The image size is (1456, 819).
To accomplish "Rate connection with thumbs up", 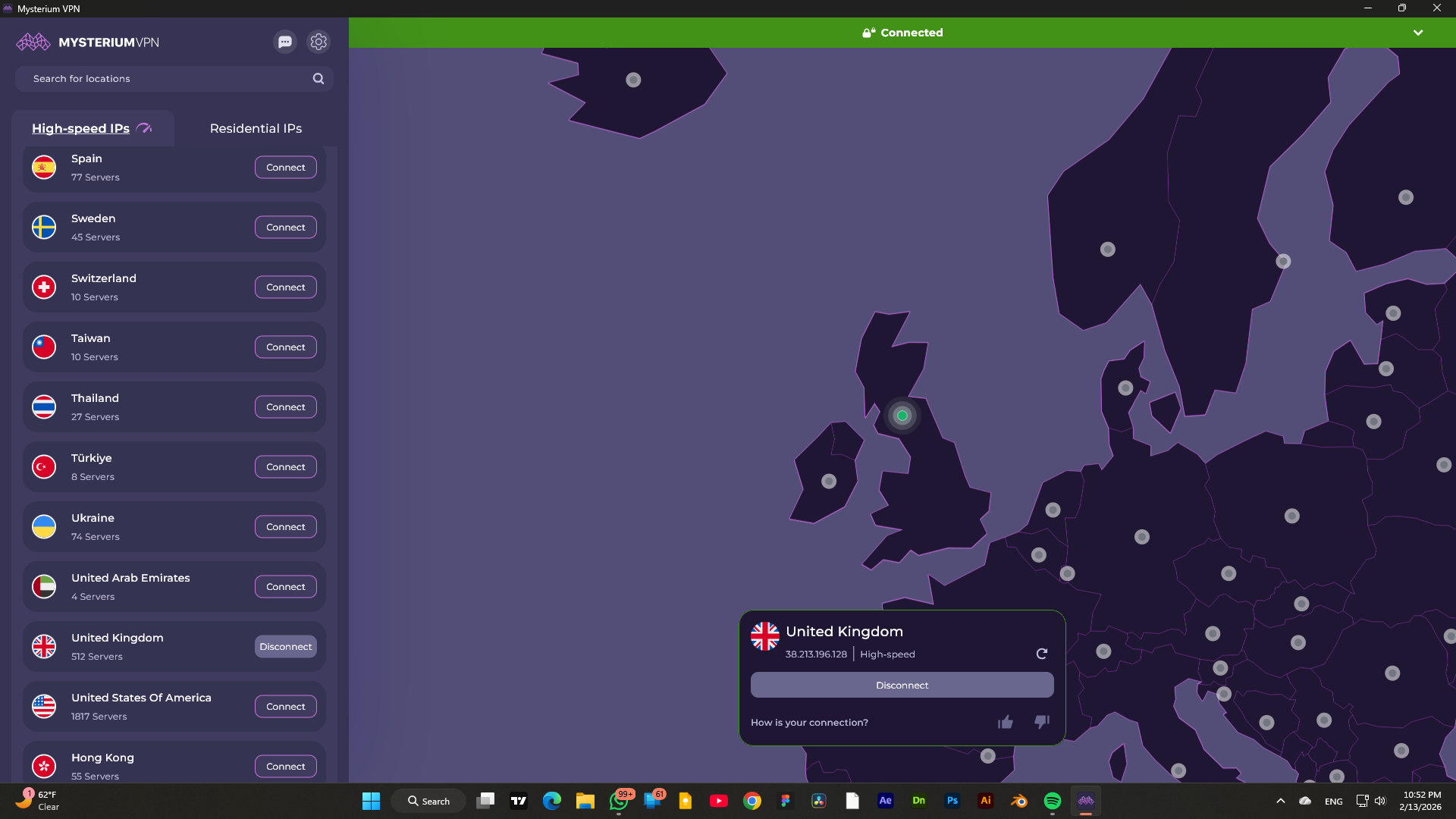I will click(x=1006, y=722).
